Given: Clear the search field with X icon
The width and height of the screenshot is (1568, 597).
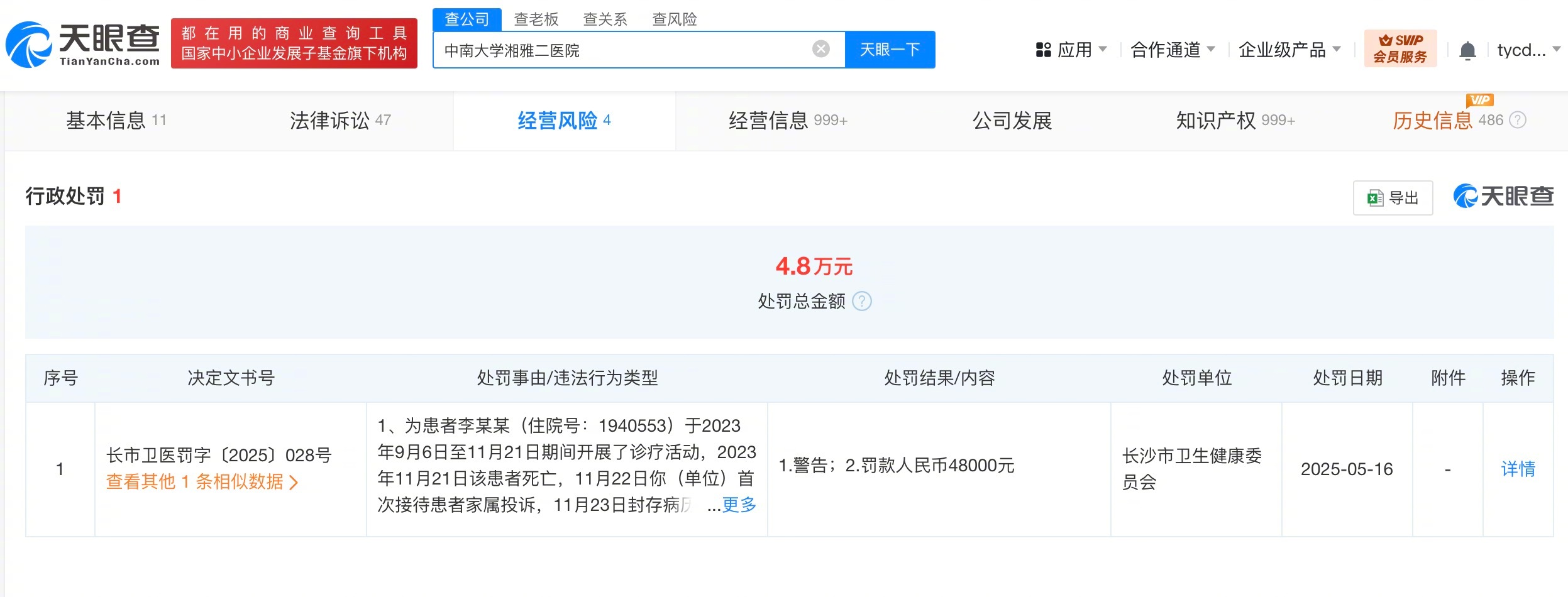Looking at the screenshot, I should coord(820,49).
